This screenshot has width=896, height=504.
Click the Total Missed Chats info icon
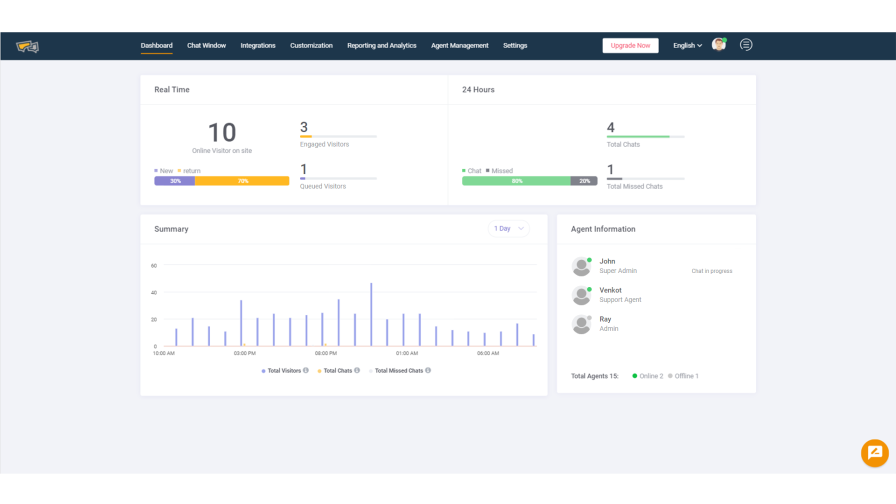(x=428, y=370)
